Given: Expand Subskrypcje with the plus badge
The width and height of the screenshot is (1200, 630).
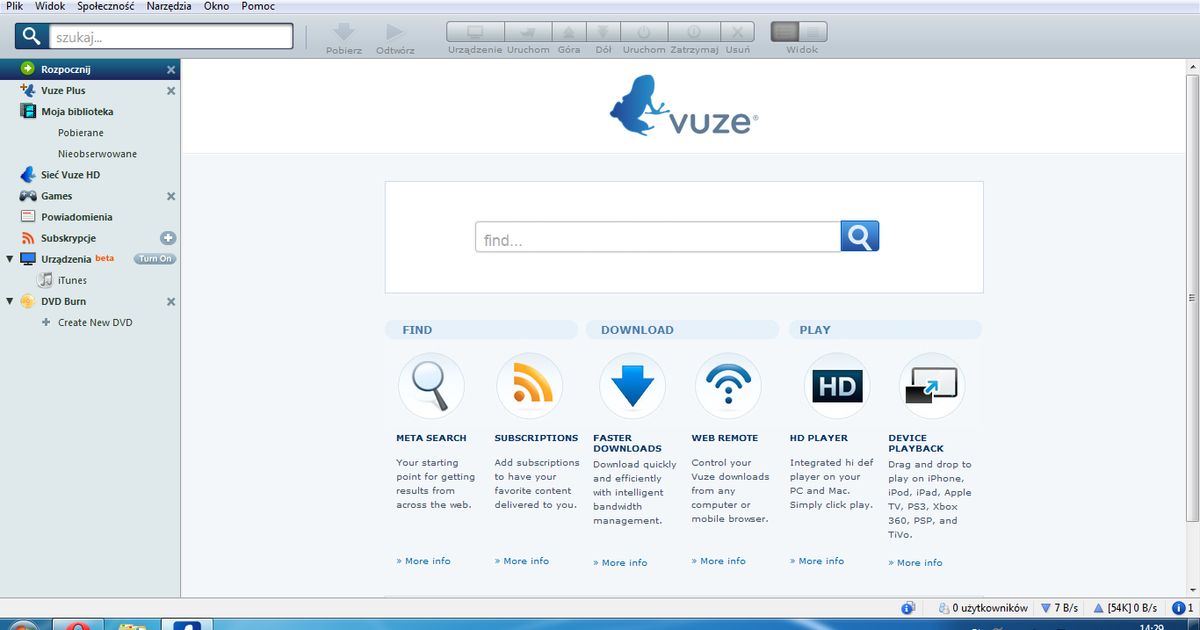Looking at the screenshot, I should pyautogui.click(x=169, y=238).
